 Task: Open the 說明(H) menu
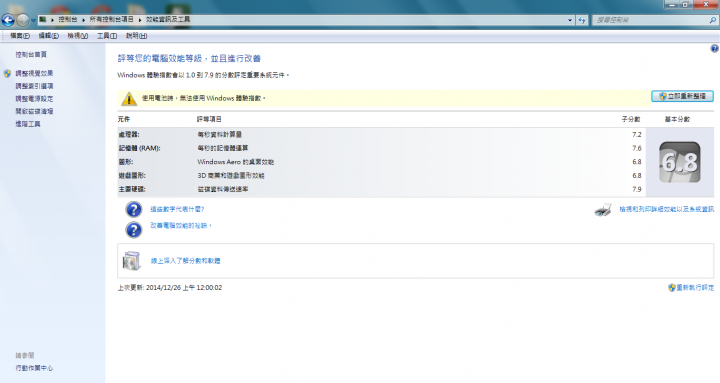tap(136, 35)
